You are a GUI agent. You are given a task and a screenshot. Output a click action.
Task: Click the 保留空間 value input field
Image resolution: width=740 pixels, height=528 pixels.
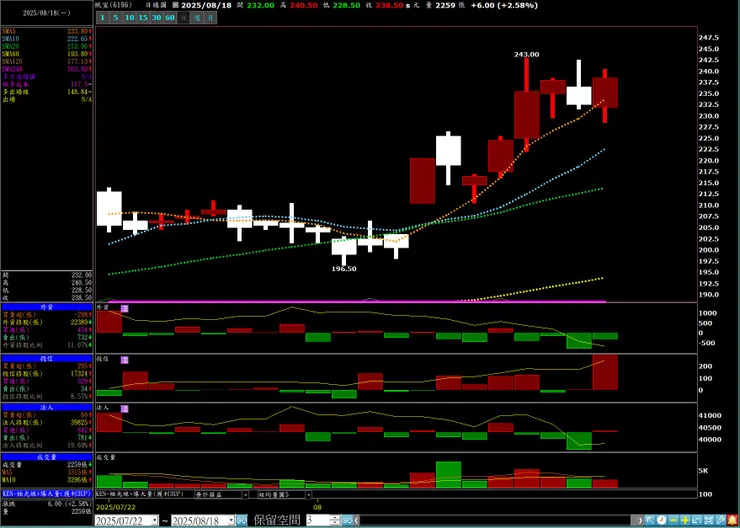point(318,520)
